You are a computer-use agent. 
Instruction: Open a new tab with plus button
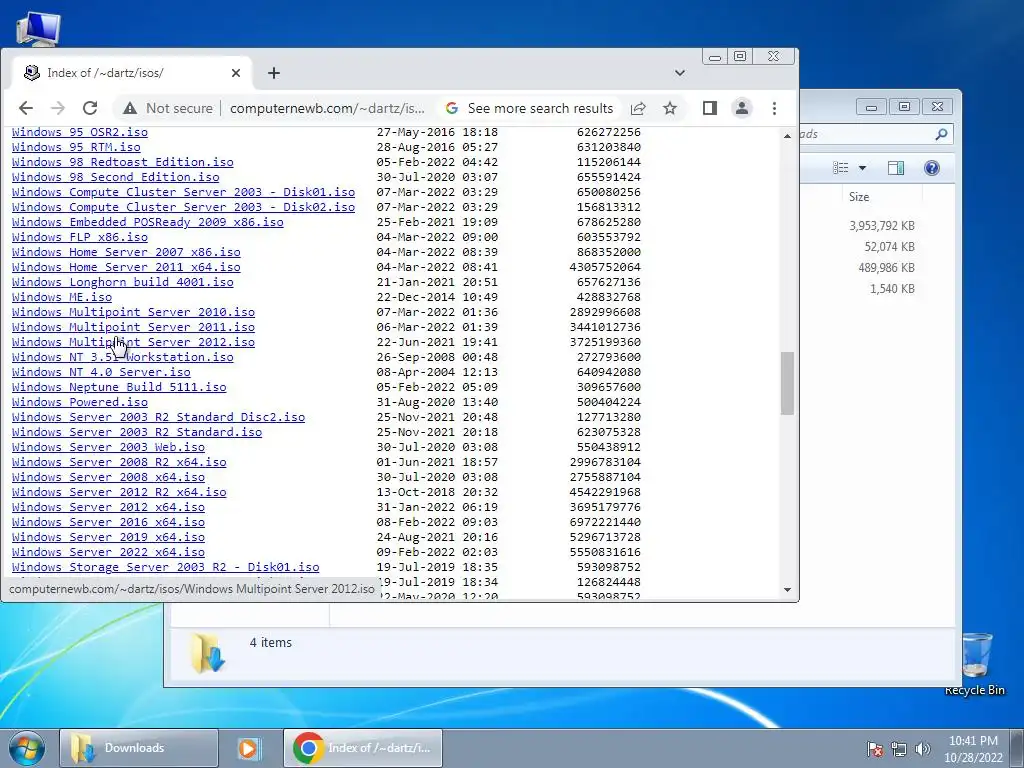[x=274, y=73]
